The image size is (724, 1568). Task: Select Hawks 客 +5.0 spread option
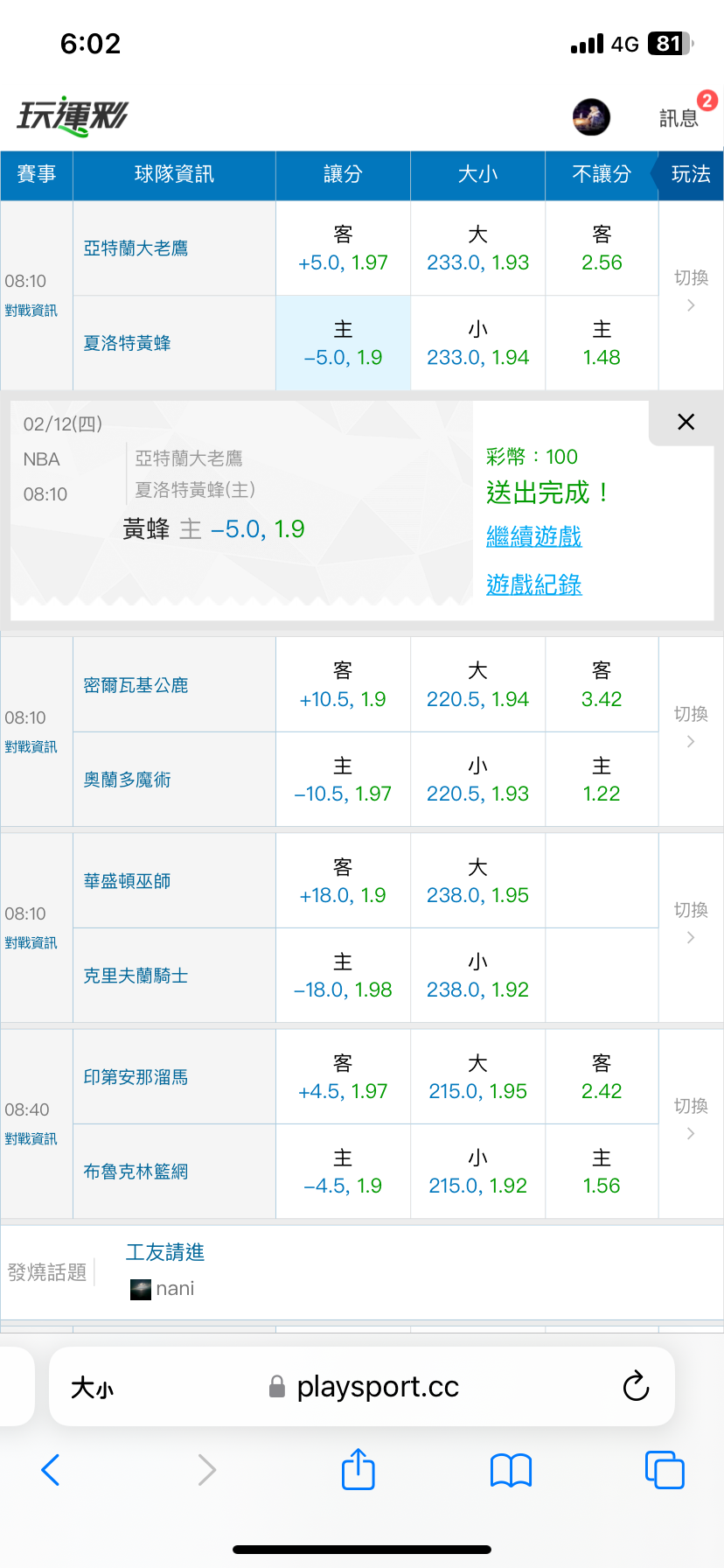coord(343,248)
